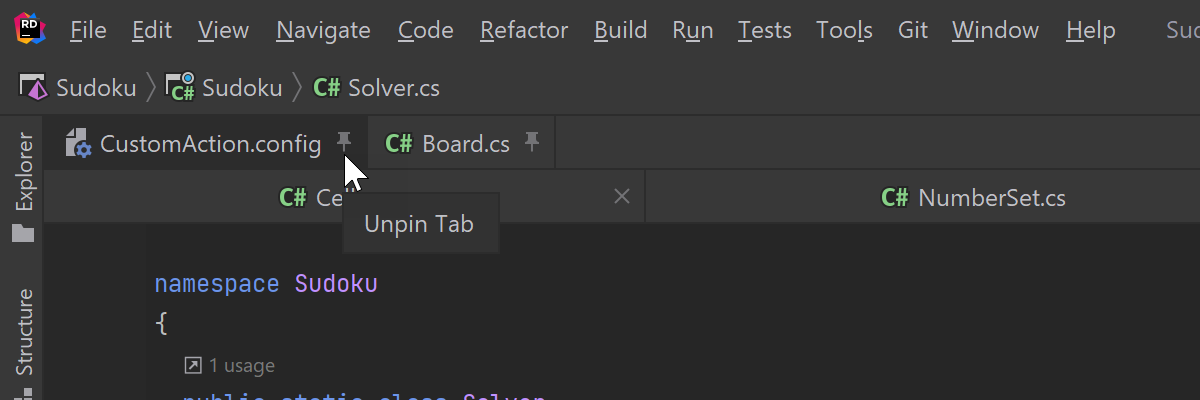The image size is (1200, 400).
Task: Click the Sudoku solution icon in breadcrumb
Action: pos(35,88)
